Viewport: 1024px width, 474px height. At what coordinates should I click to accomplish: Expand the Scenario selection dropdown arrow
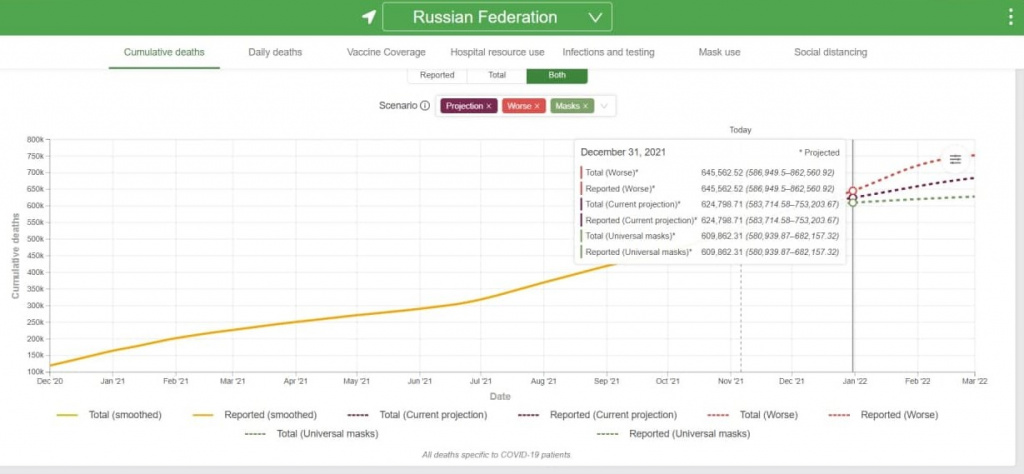coord(604,106)
